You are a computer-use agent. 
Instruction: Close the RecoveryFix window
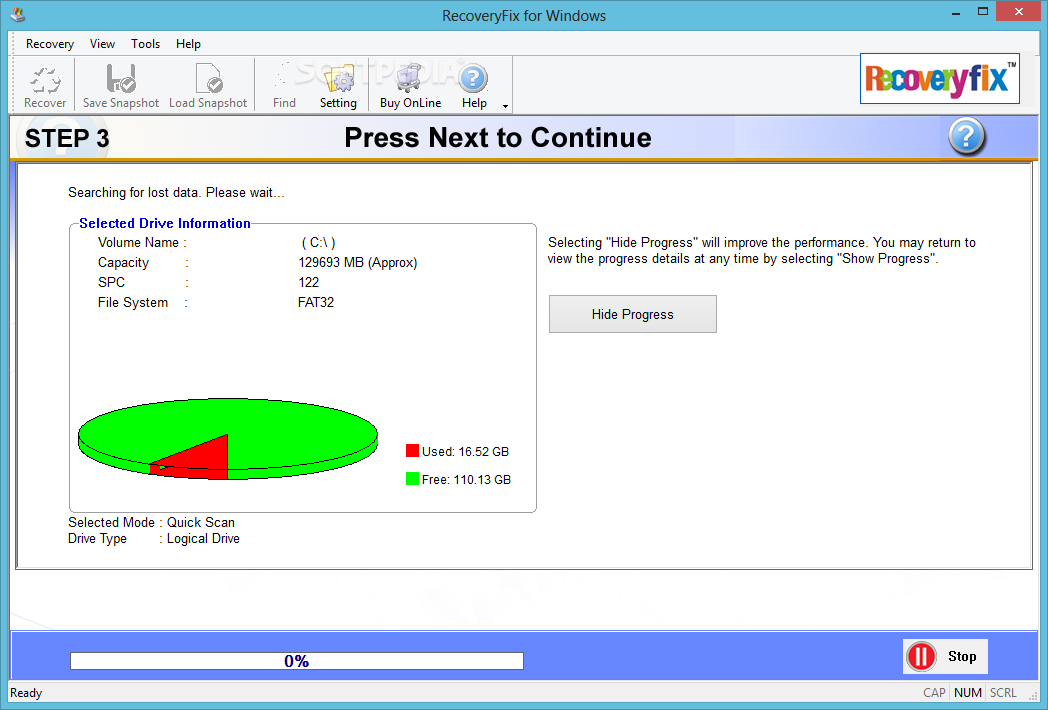[1019, 11]
